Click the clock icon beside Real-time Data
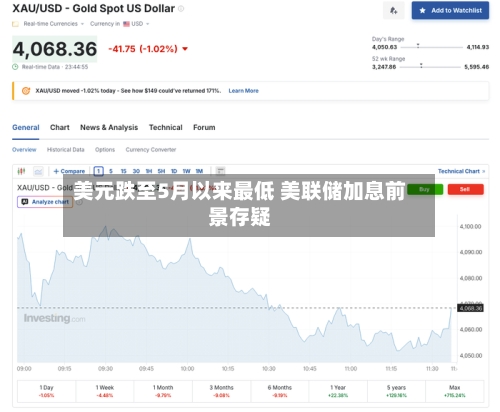This screenshot has height=412, width=500. click(15, 67)
